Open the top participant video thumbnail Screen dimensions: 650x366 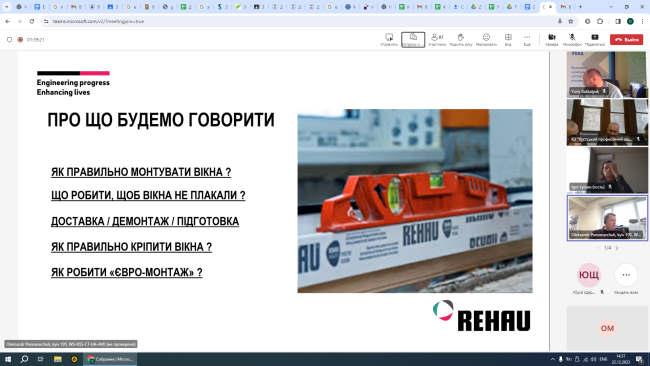tap(607, 75)
